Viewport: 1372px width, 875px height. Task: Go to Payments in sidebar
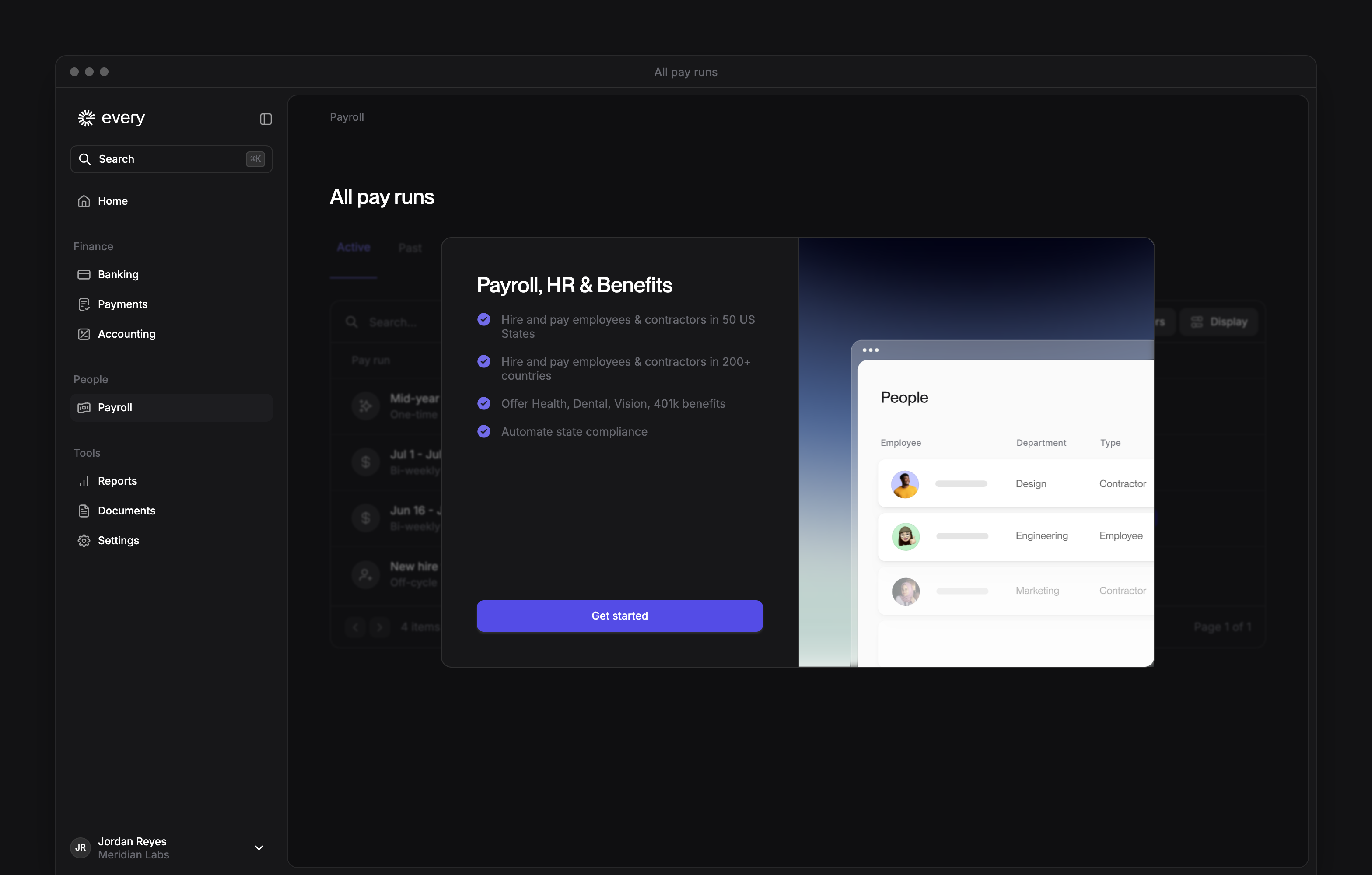pyautogui.click(x=171, y=304)
